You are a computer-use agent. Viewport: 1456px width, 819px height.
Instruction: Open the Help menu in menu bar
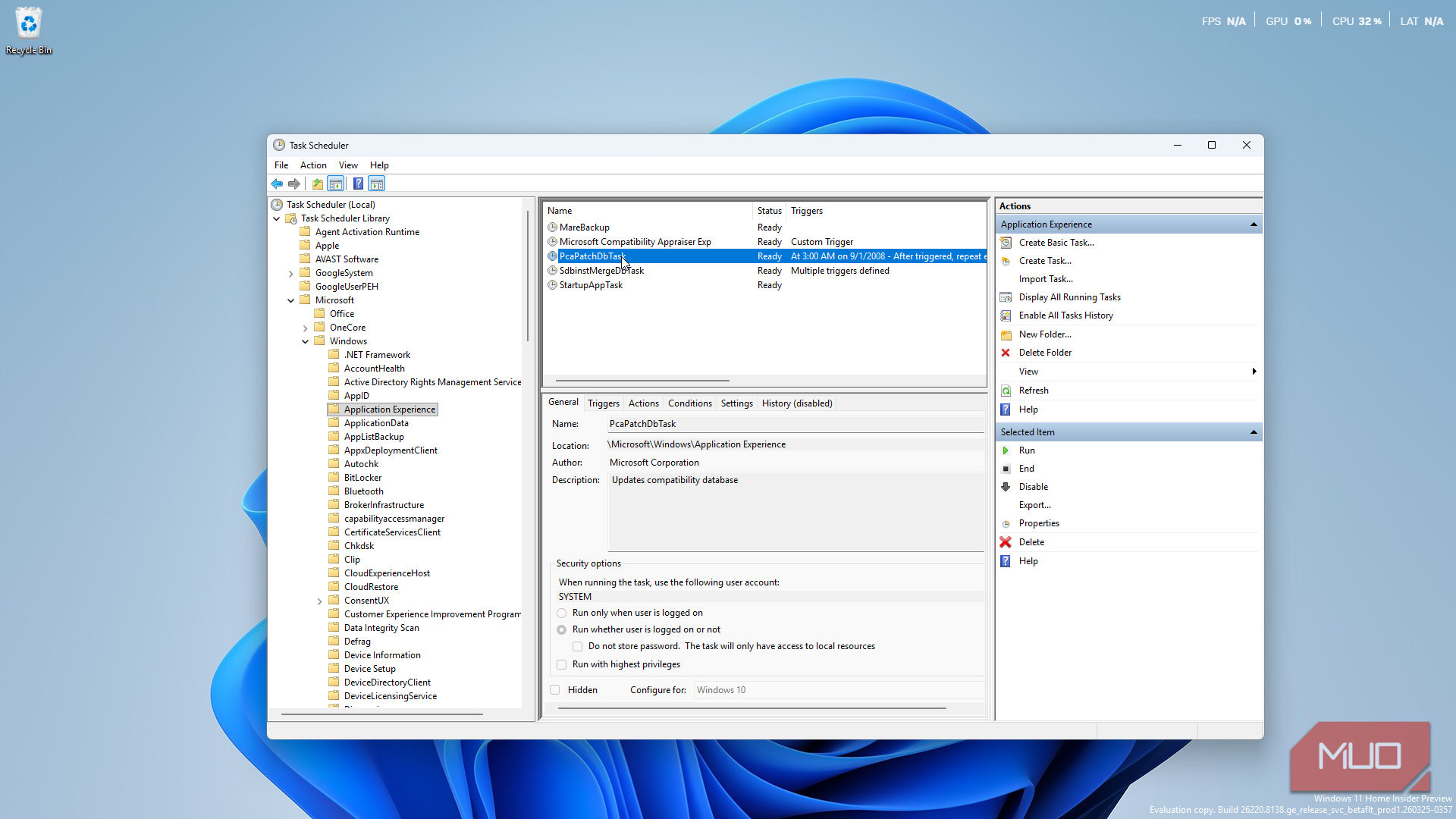(379, 165)
